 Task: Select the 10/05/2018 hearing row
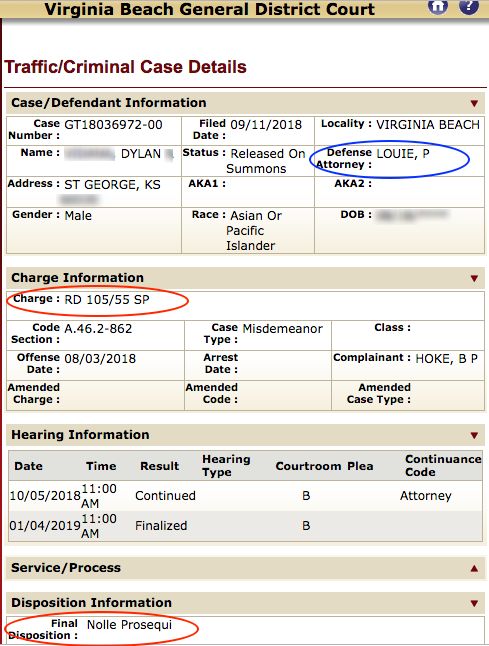246,496
